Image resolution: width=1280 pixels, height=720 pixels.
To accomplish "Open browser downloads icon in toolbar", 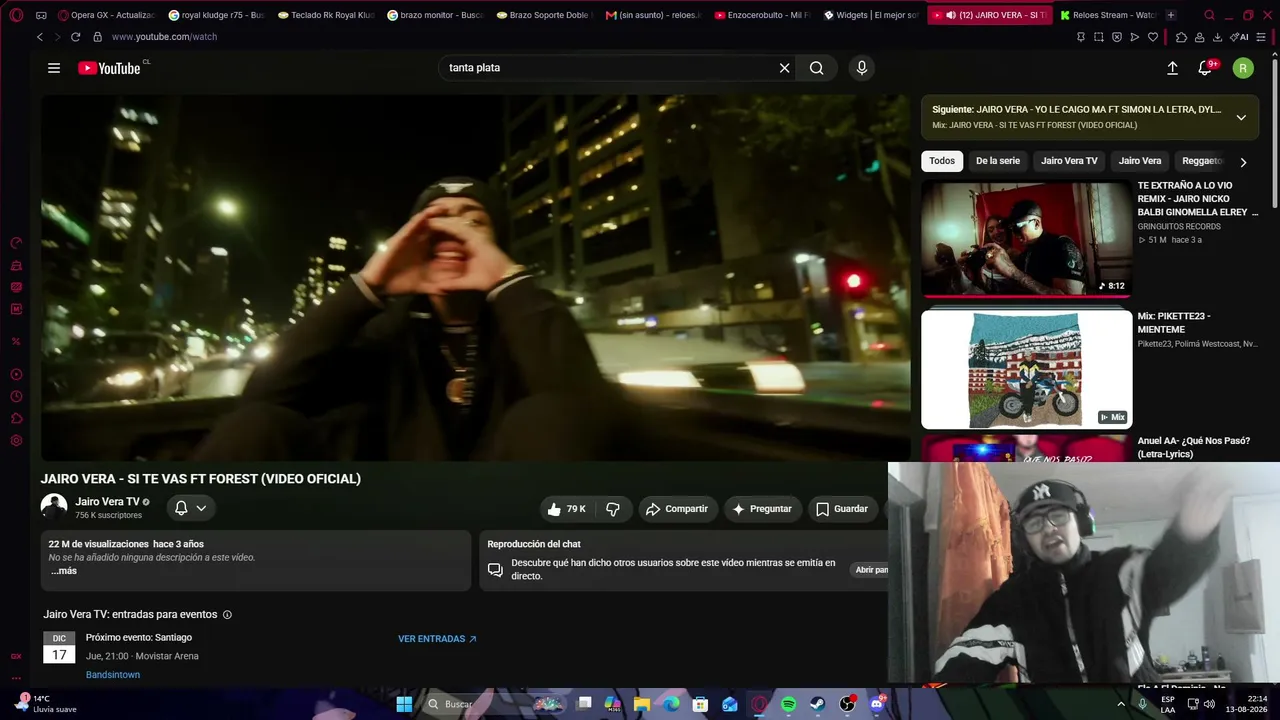I will 1217,37.
